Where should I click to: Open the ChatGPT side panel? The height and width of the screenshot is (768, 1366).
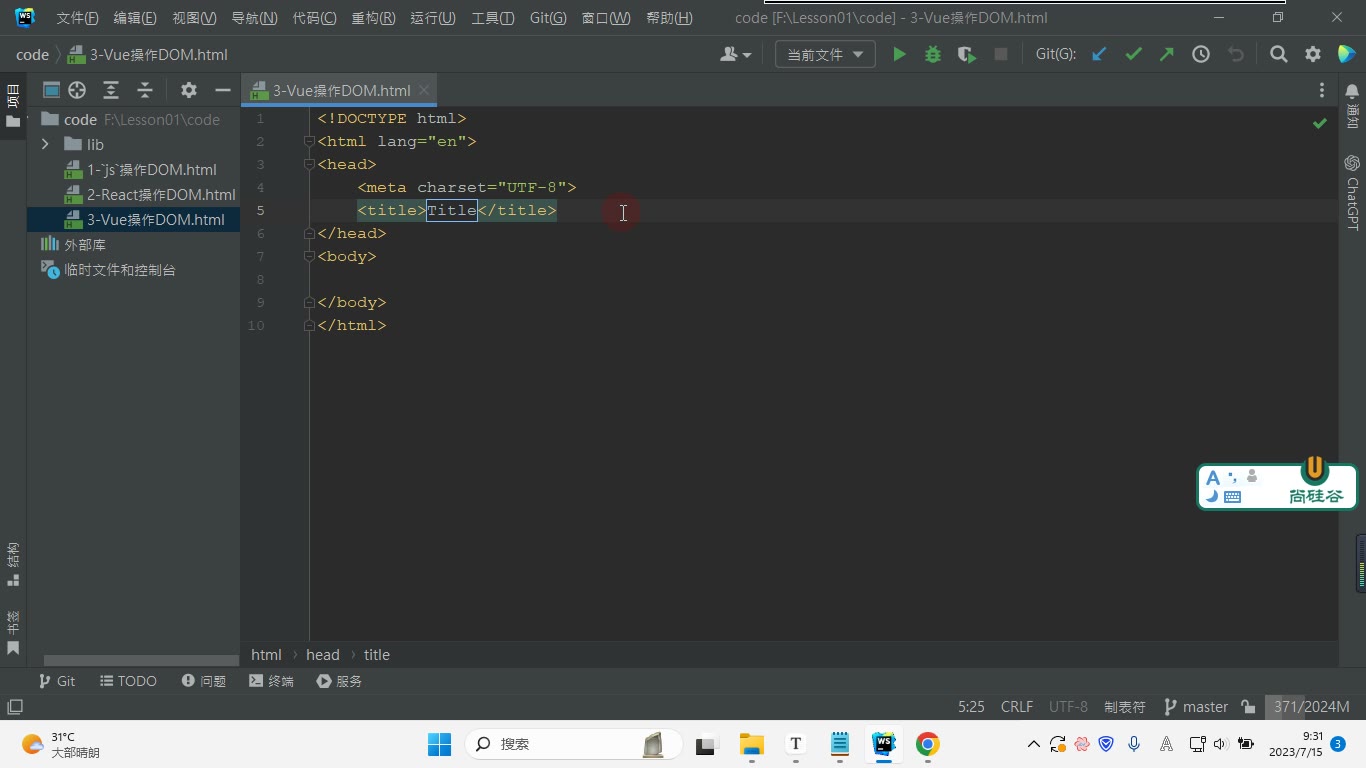(x=1352, y=192)
